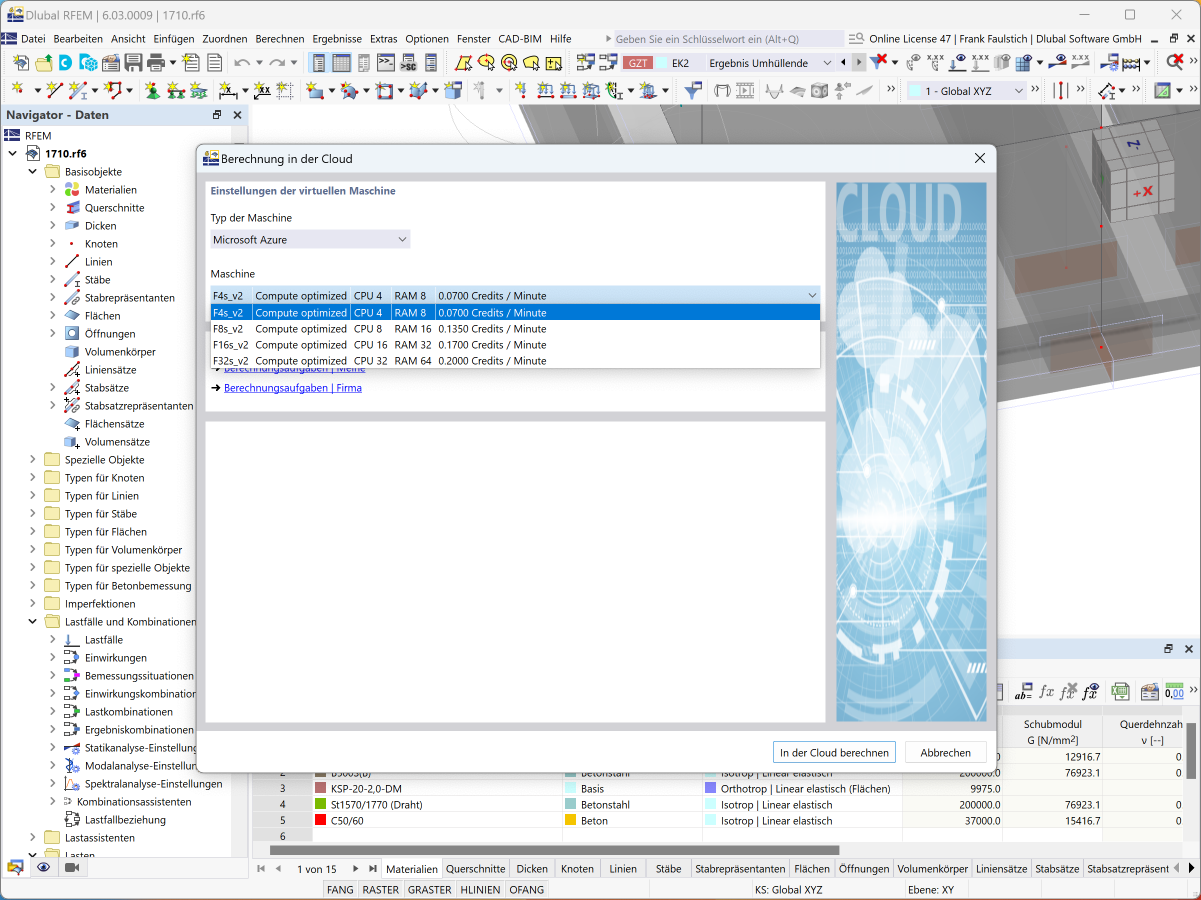Click the filter funnel icon in lower toolbar
Viewport: 1201px width, 900px height.
tap(692, 90)
